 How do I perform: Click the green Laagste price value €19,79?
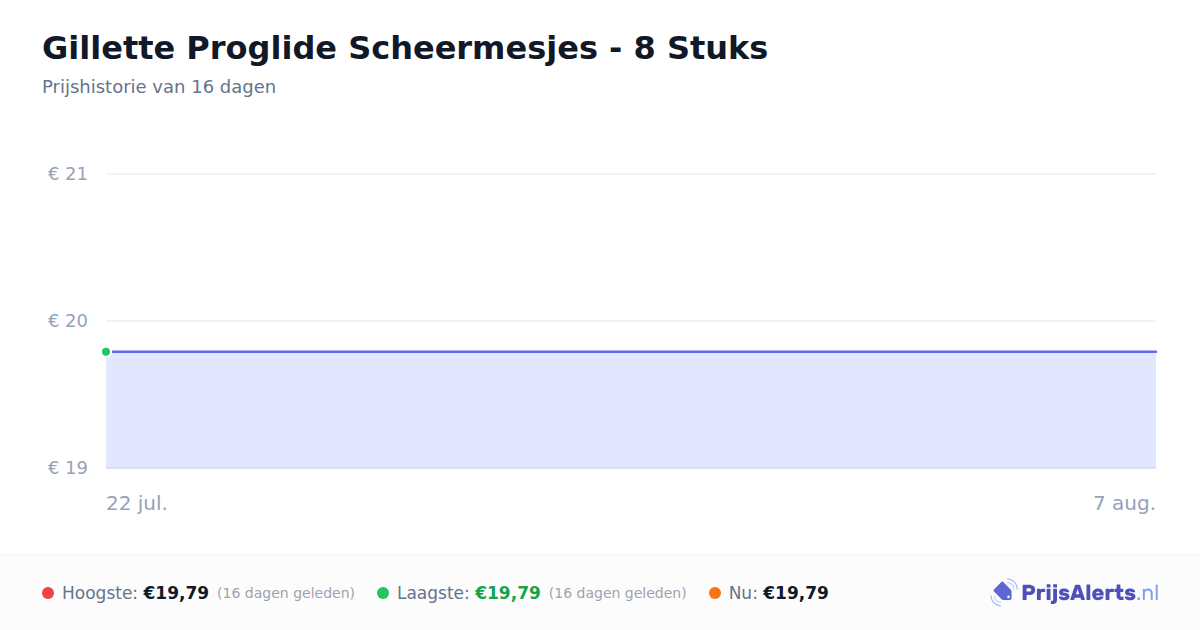tap(508, 593)
